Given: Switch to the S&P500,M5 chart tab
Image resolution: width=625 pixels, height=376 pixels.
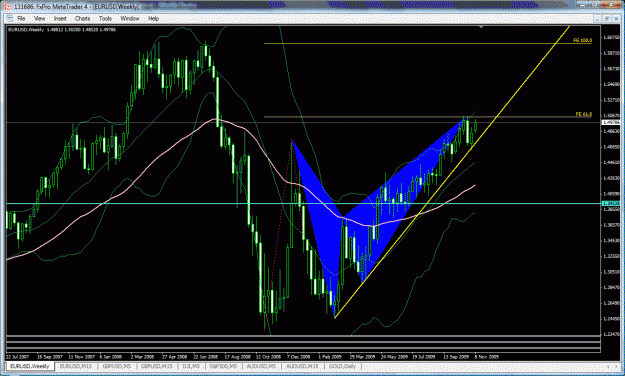Looking at the screenshot, I should click(223, 366).
